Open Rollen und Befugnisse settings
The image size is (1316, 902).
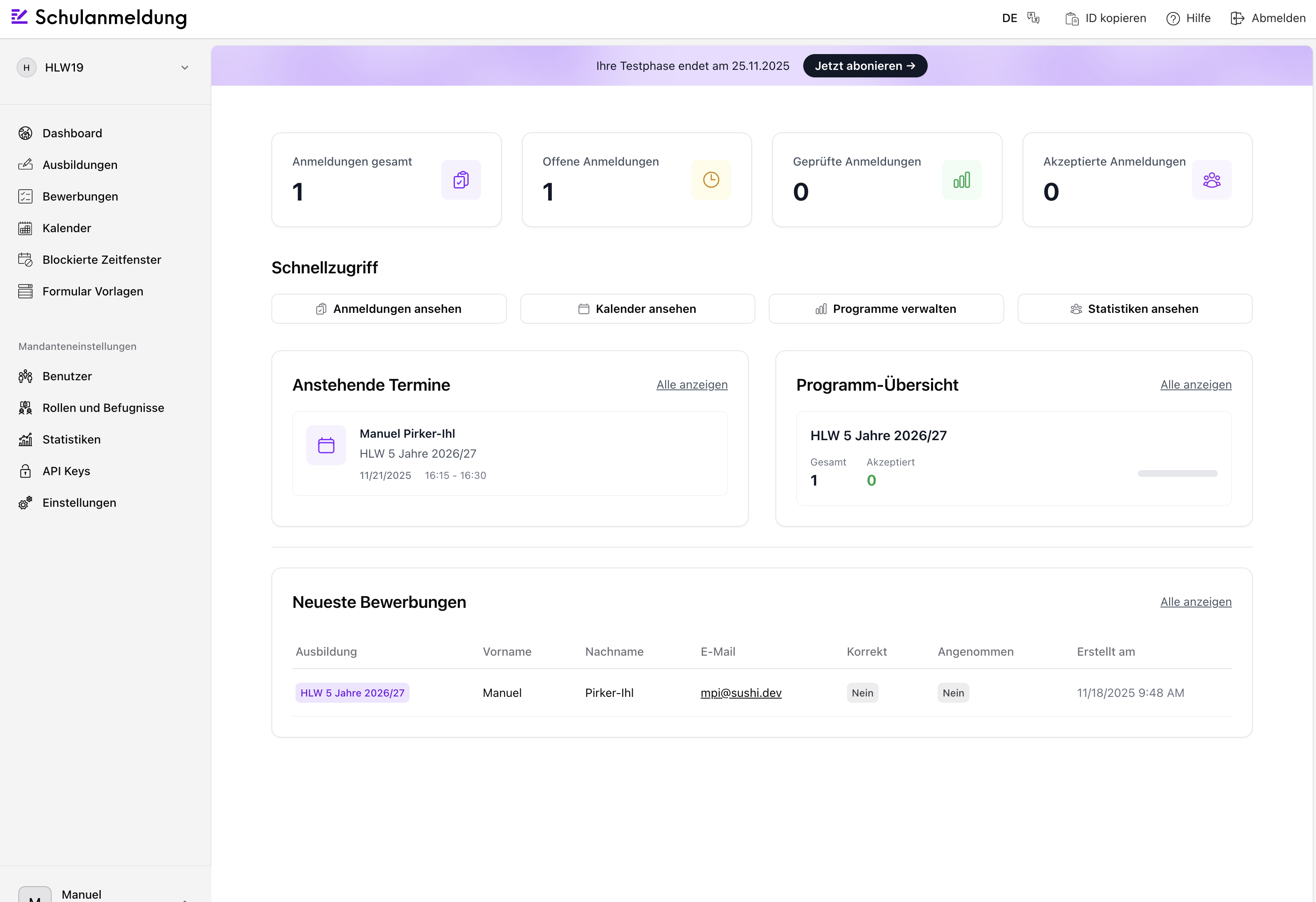pyautogui.click(x=103, y=408)
